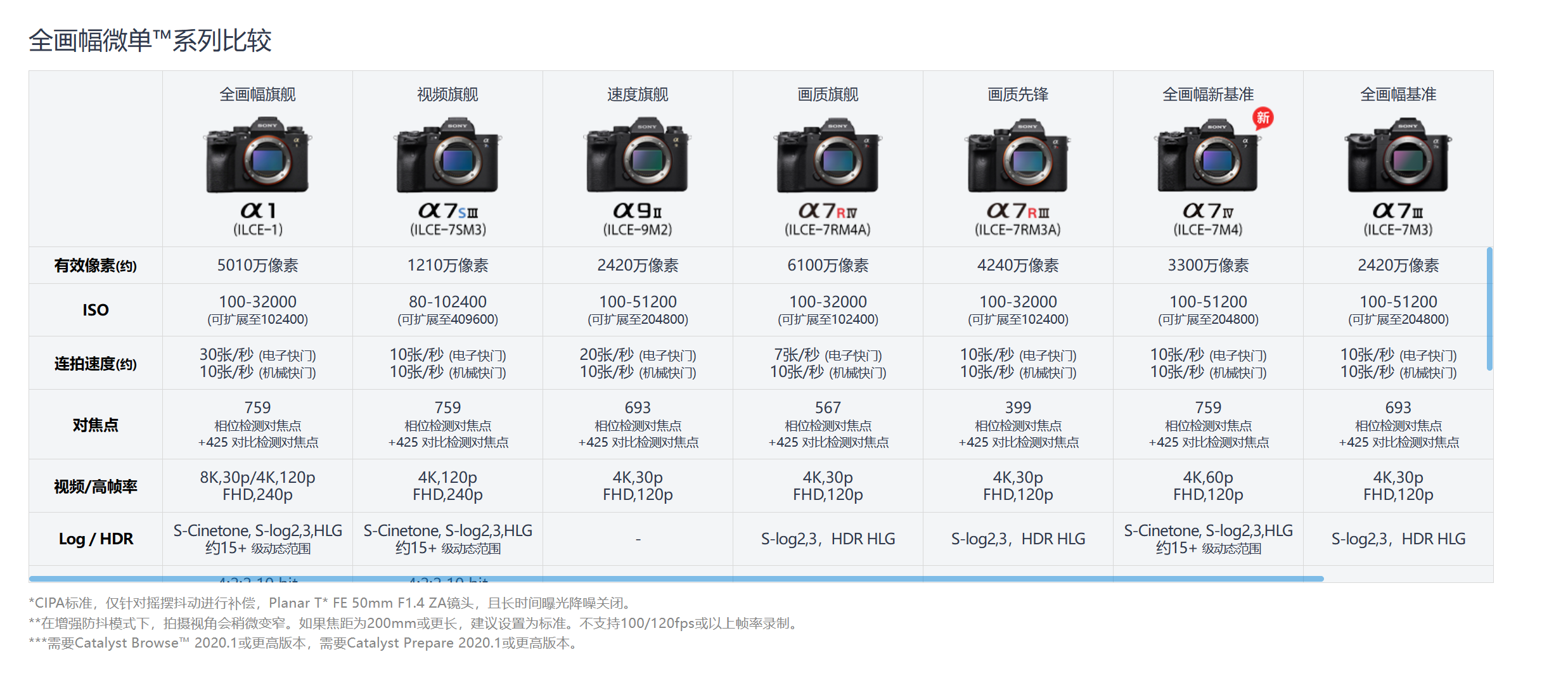Screen dimensions: 1568x697
Task: Click the Alpha 7 IV camera image
Action: coord(1208,155)
